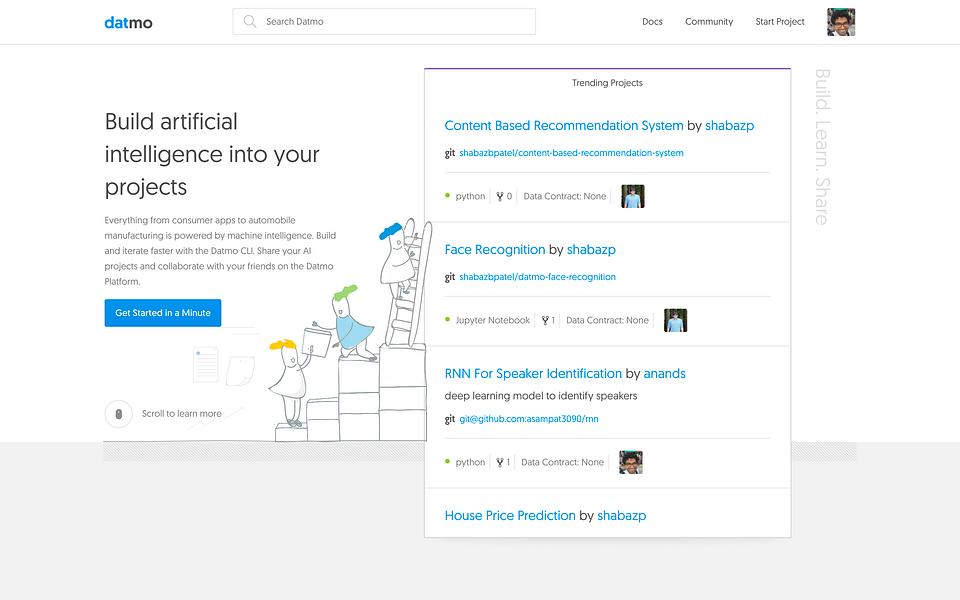
Task: Click fork icon in Content Based Recommendation row
Action: [x=500, y=197]
